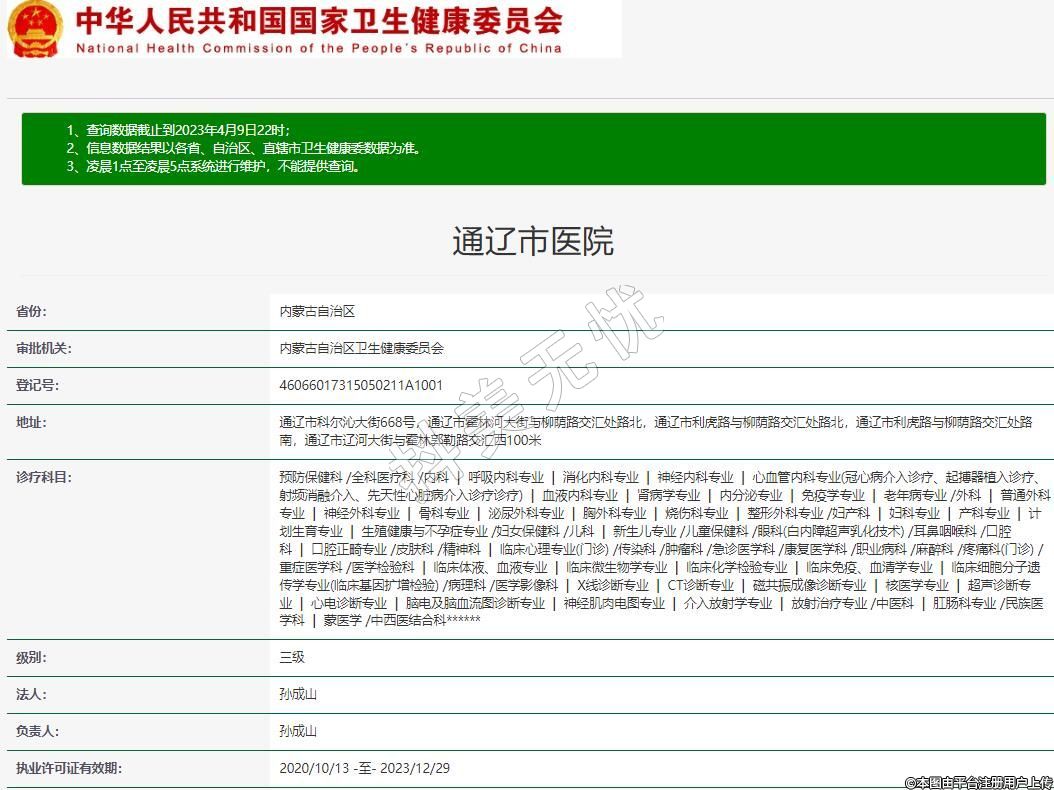Click the name 孙成山 in the 法人 row

(298, 694)
